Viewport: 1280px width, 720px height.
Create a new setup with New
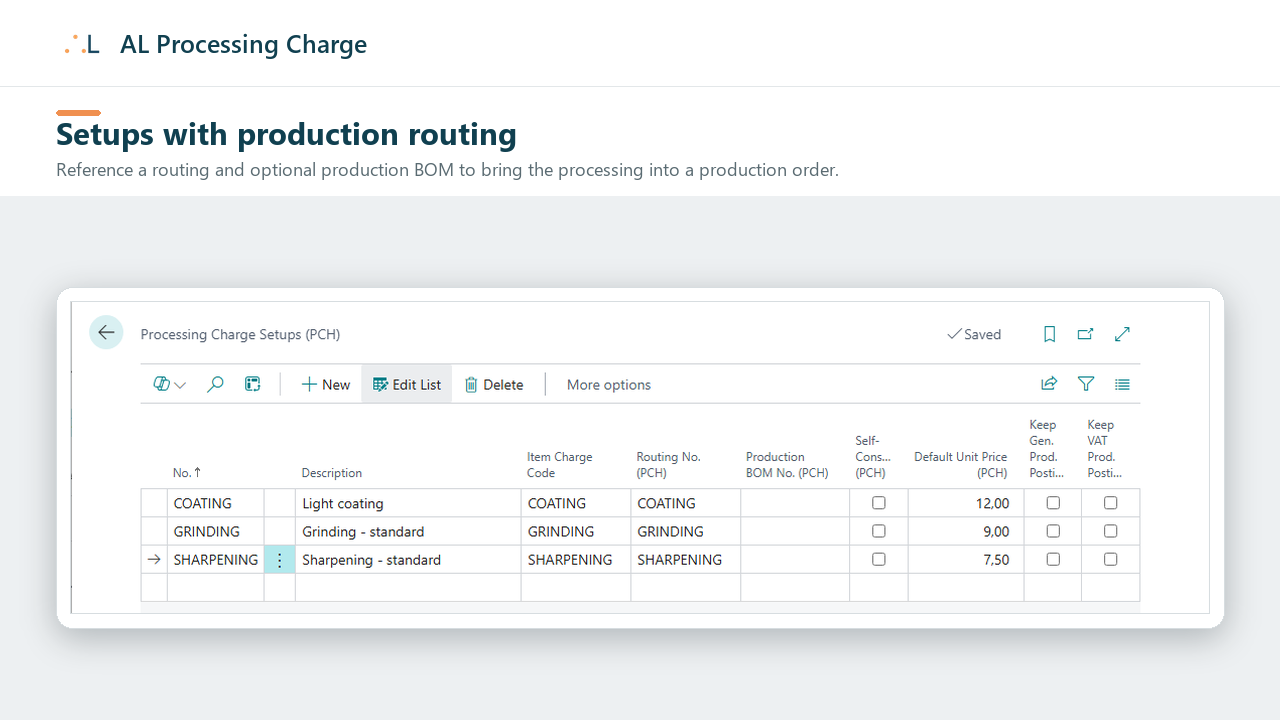pos(326,384)
